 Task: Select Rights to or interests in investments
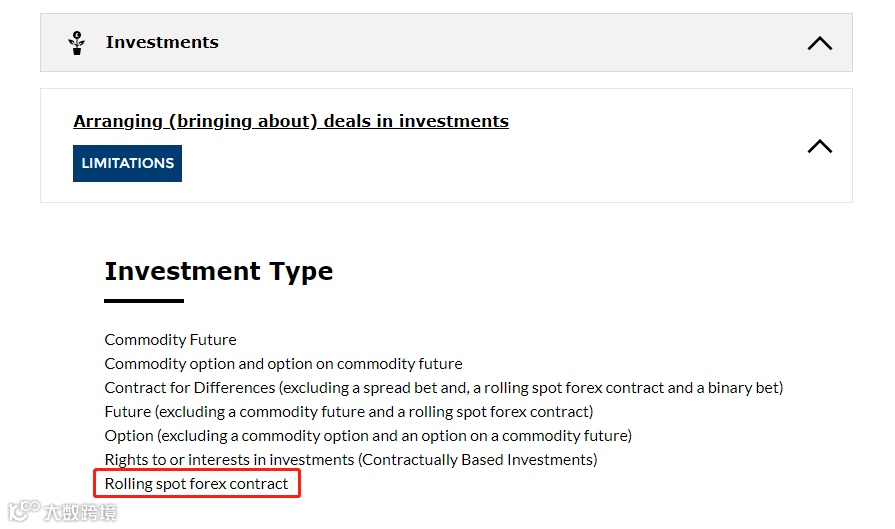tap(350, 460)
